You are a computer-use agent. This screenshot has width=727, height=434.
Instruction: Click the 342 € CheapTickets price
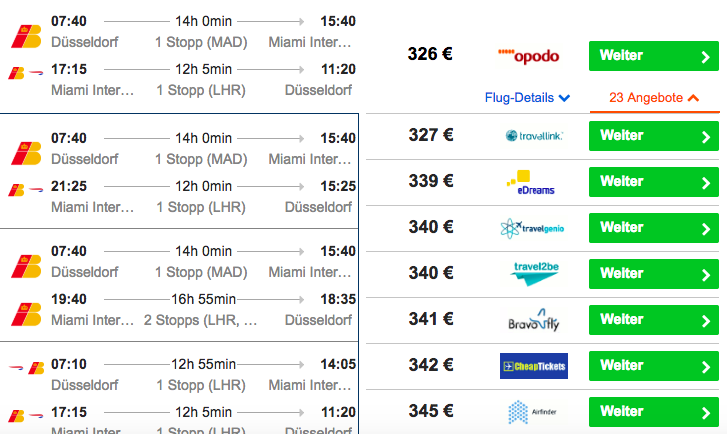coord(431,365)
